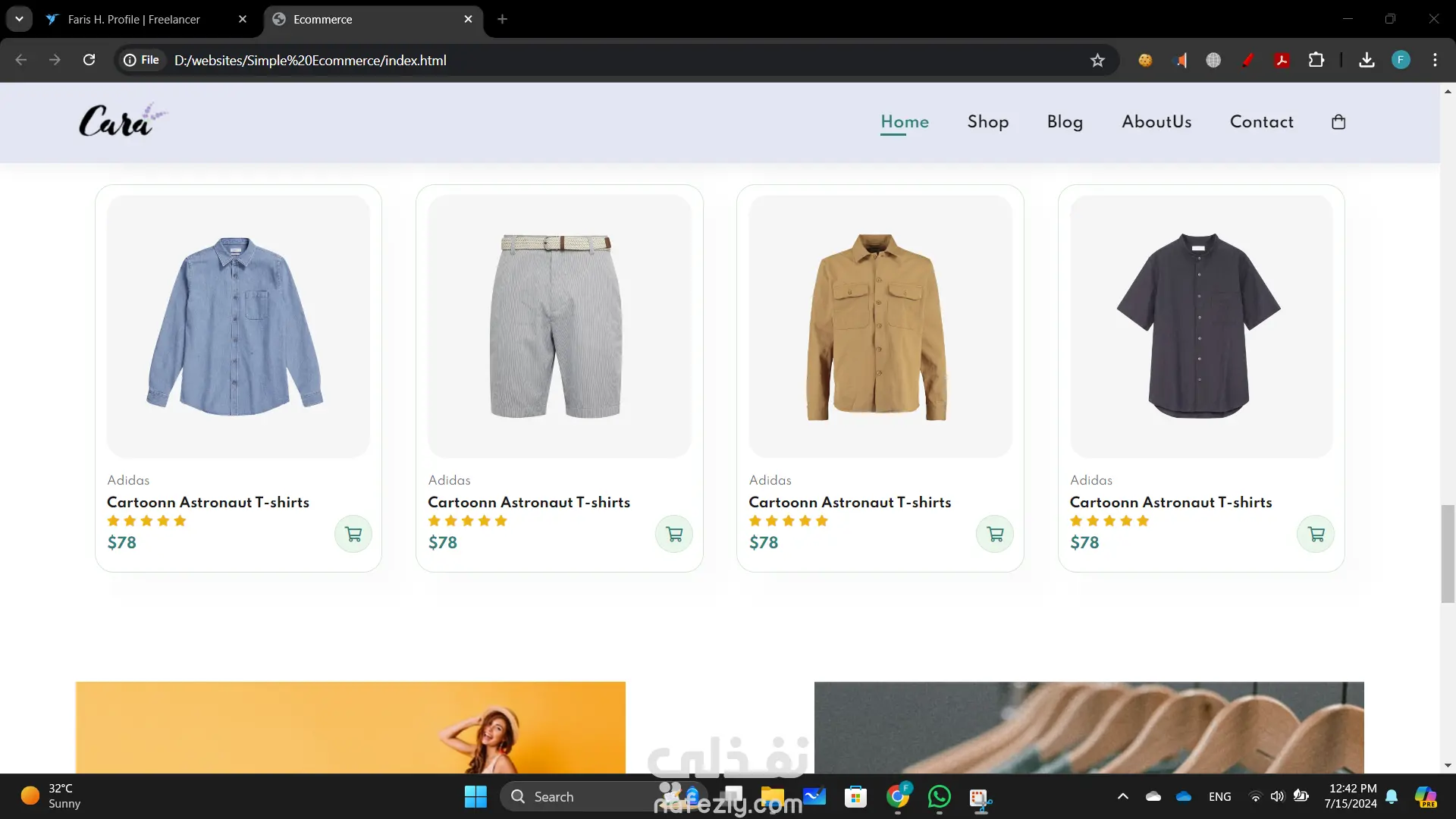The height and width of the screenshot is (819, 1456).
Task: Open WhatsApp from the taskbar
Action: pos(939,796)
